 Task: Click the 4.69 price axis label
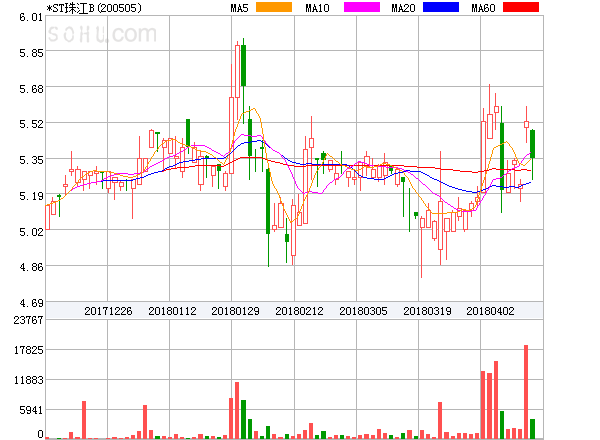pos(31,303)
